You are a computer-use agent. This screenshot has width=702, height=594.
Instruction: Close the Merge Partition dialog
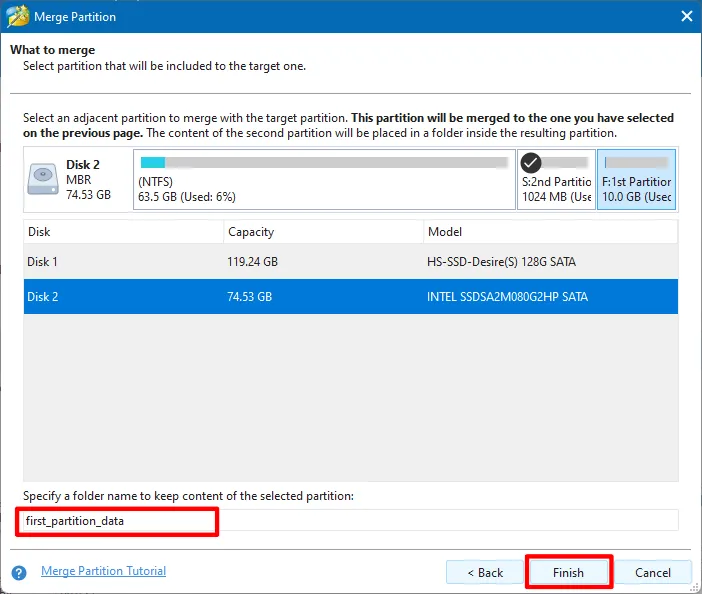tap(687, 17)
